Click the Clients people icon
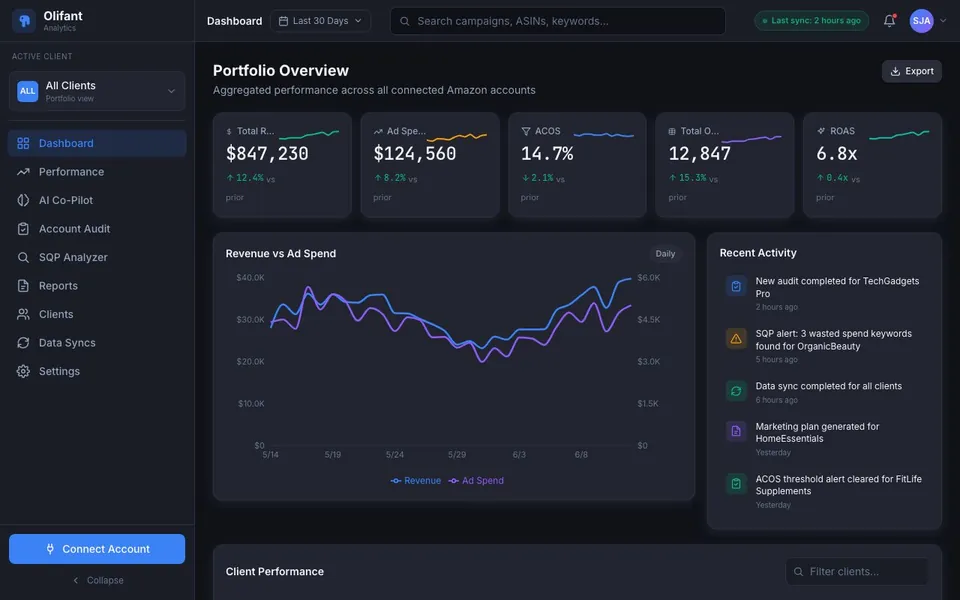Image resolution: width=960 pixels, height=600 pixels. 23,314
